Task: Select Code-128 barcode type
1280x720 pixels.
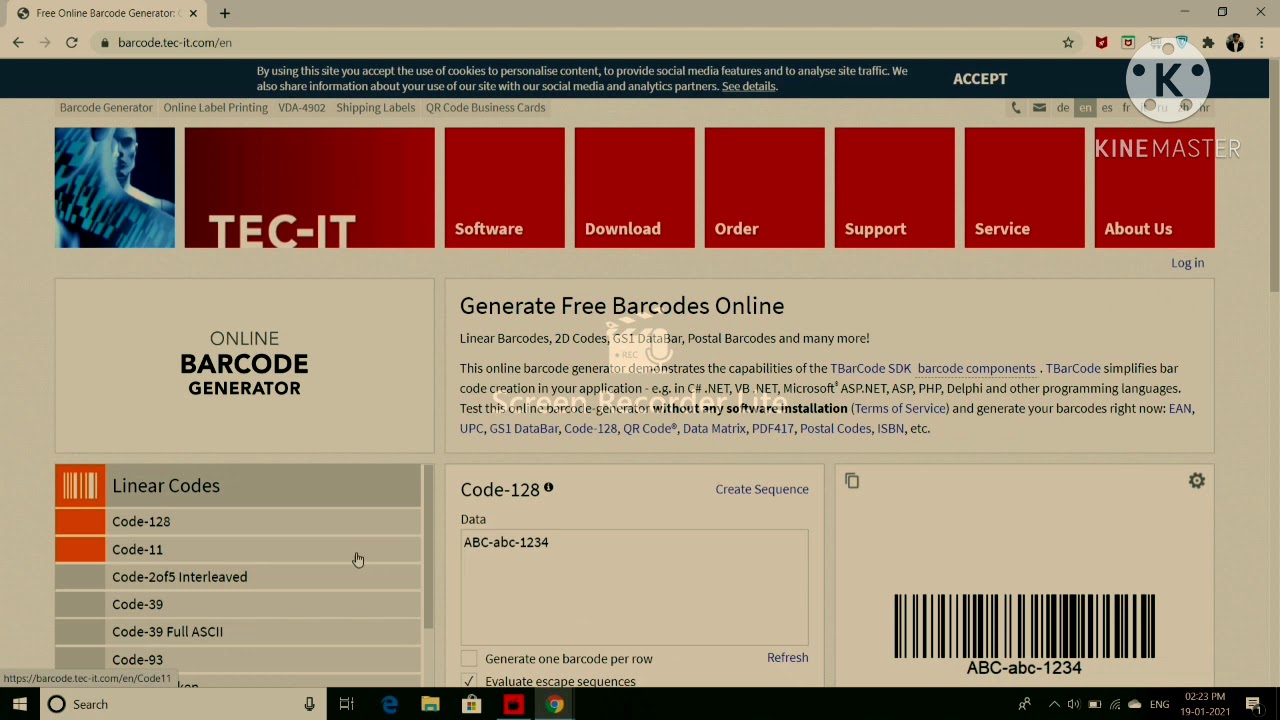Action: point(238,521)
